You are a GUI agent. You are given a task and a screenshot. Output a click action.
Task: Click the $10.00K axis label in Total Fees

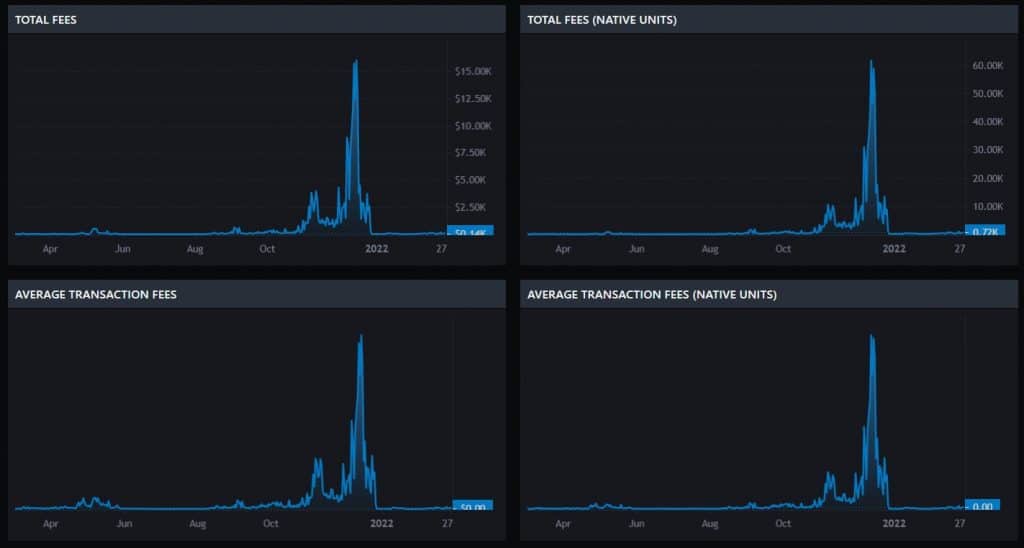[473, 125]
